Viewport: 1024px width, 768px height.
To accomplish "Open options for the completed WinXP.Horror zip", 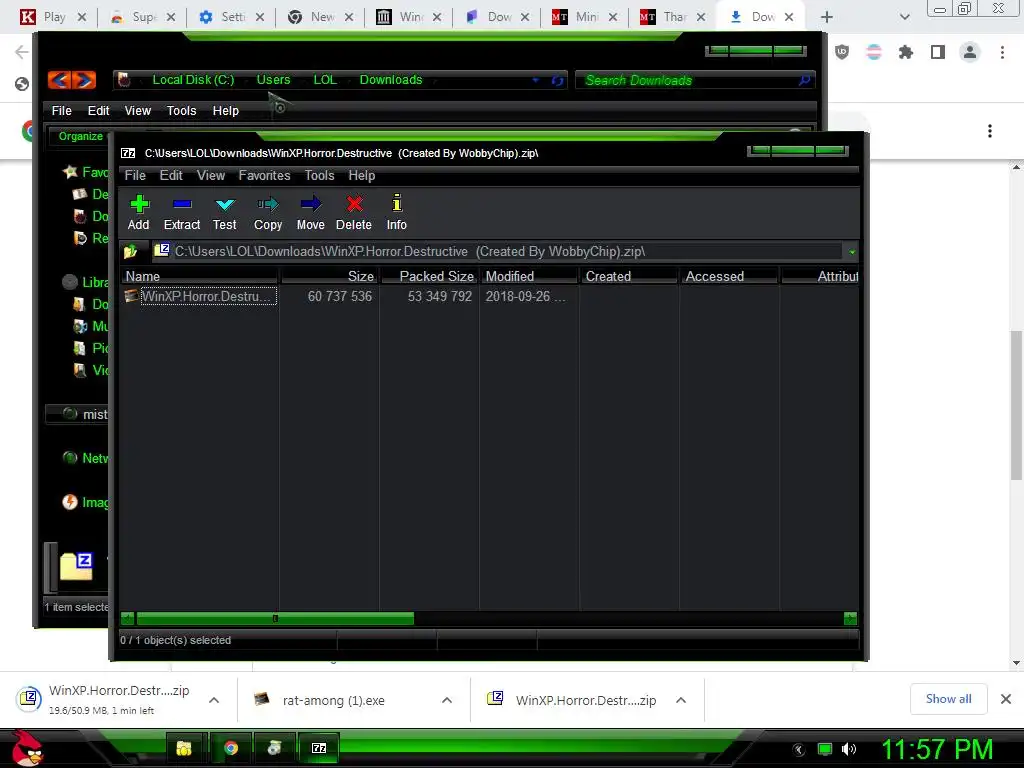I will (680, 700).
